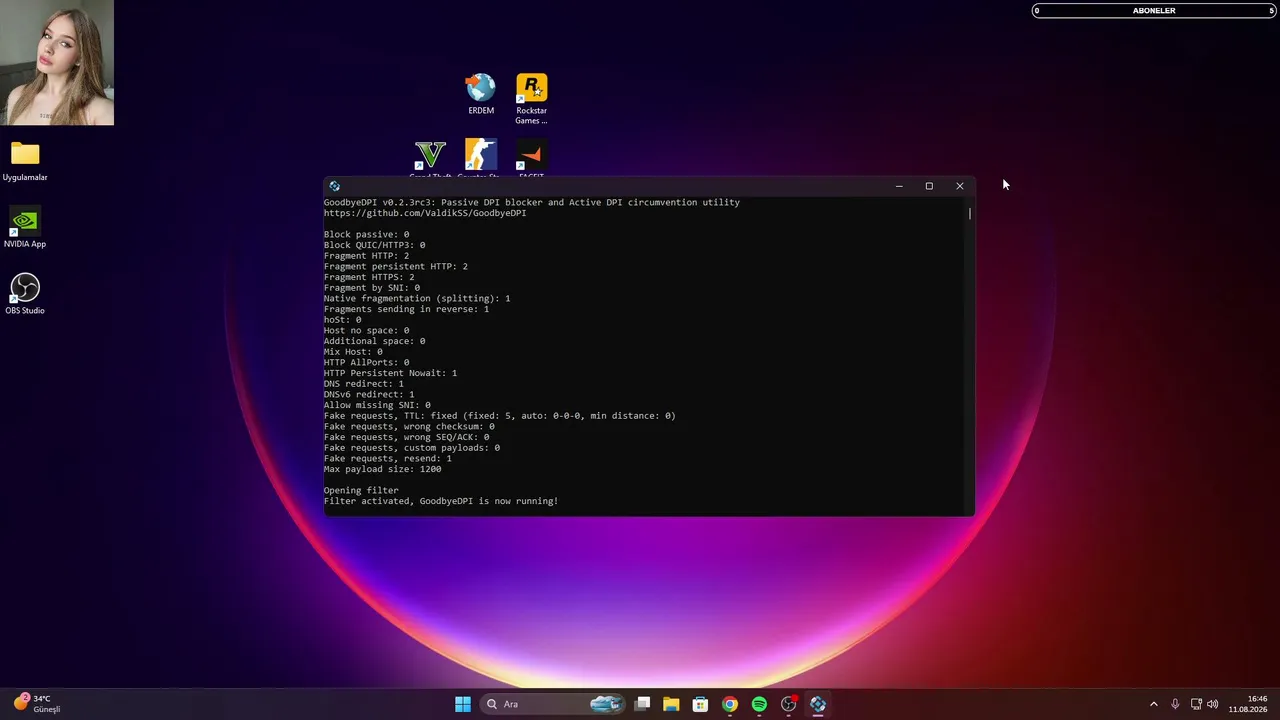Click the 'Mix Host: 0' line
Image resolution: width=1280 pixels, height=720 pixels.
[x=353, y=352]
